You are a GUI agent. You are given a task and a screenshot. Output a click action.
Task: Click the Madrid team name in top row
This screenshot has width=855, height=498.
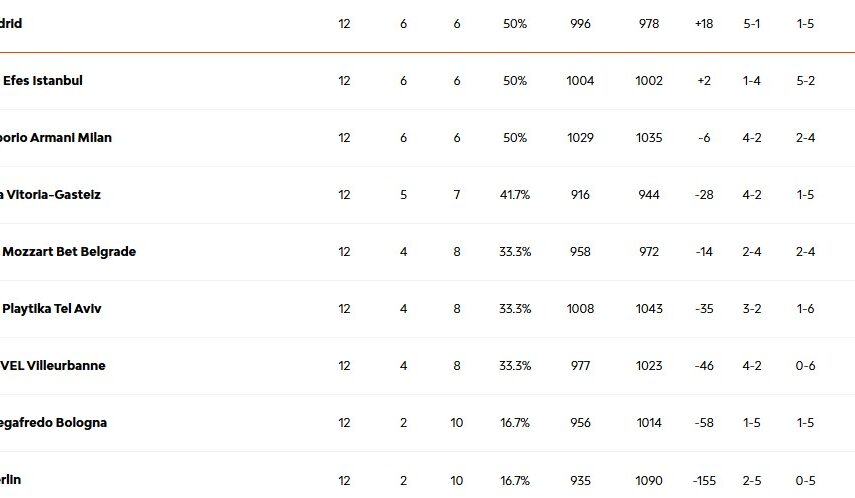pos(11,24)
